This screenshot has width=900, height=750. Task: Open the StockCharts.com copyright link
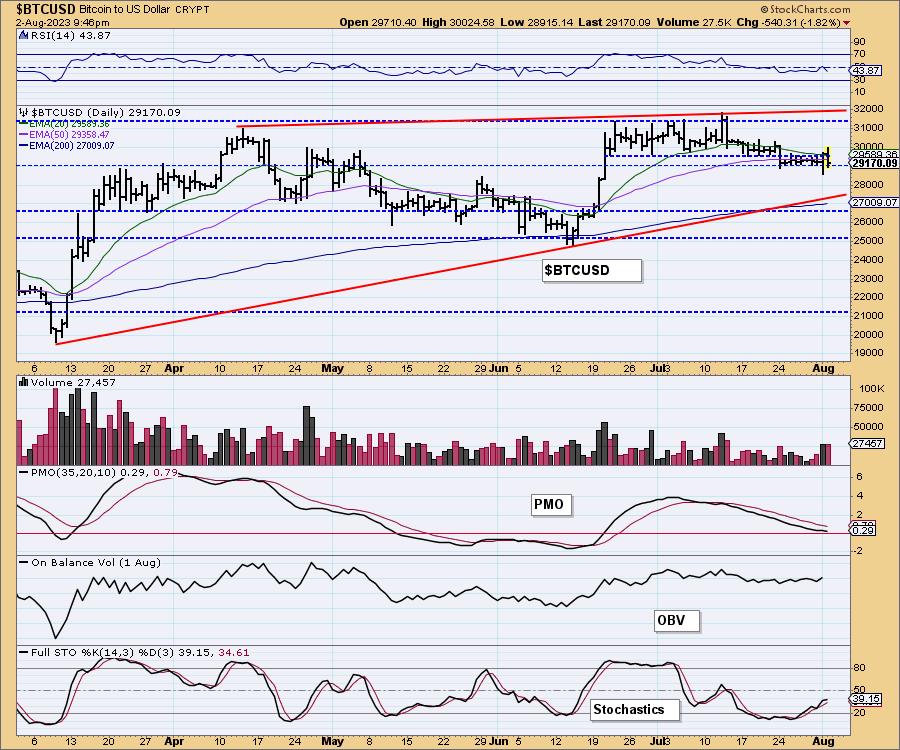coord(806,9)
